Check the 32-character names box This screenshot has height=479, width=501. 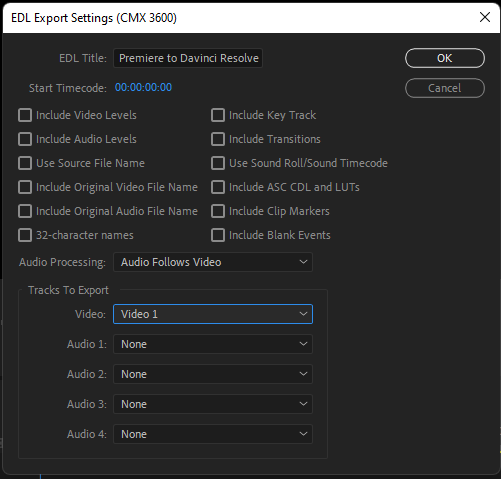(x=25, y=235)
